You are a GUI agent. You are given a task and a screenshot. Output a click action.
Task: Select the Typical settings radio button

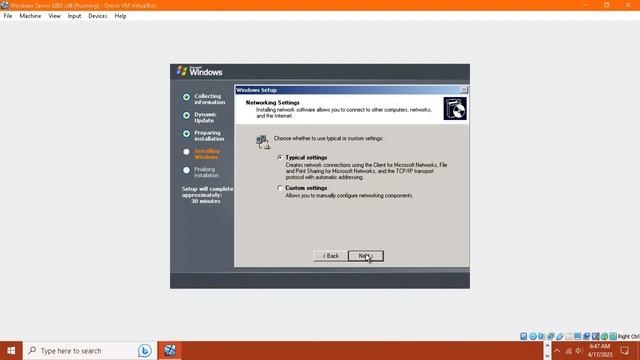click(x=280, y=157)
